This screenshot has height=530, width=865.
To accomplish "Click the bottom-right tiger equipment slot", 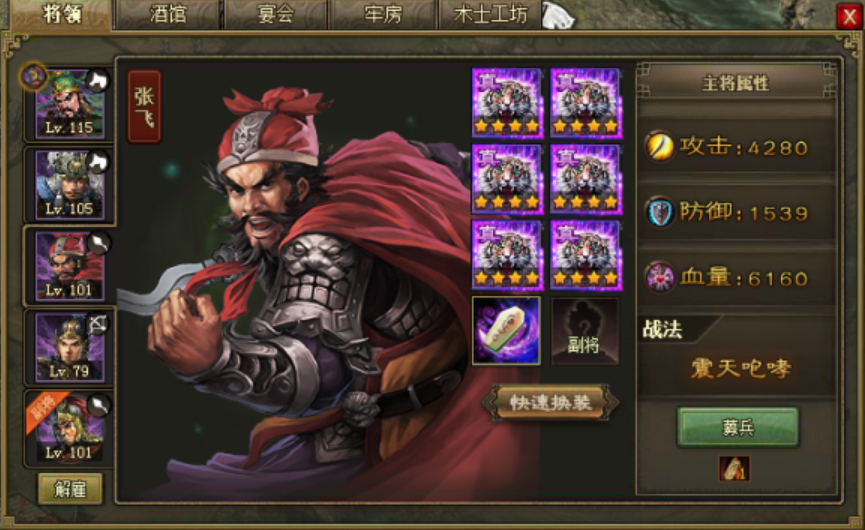I will [x=586, y=255].
